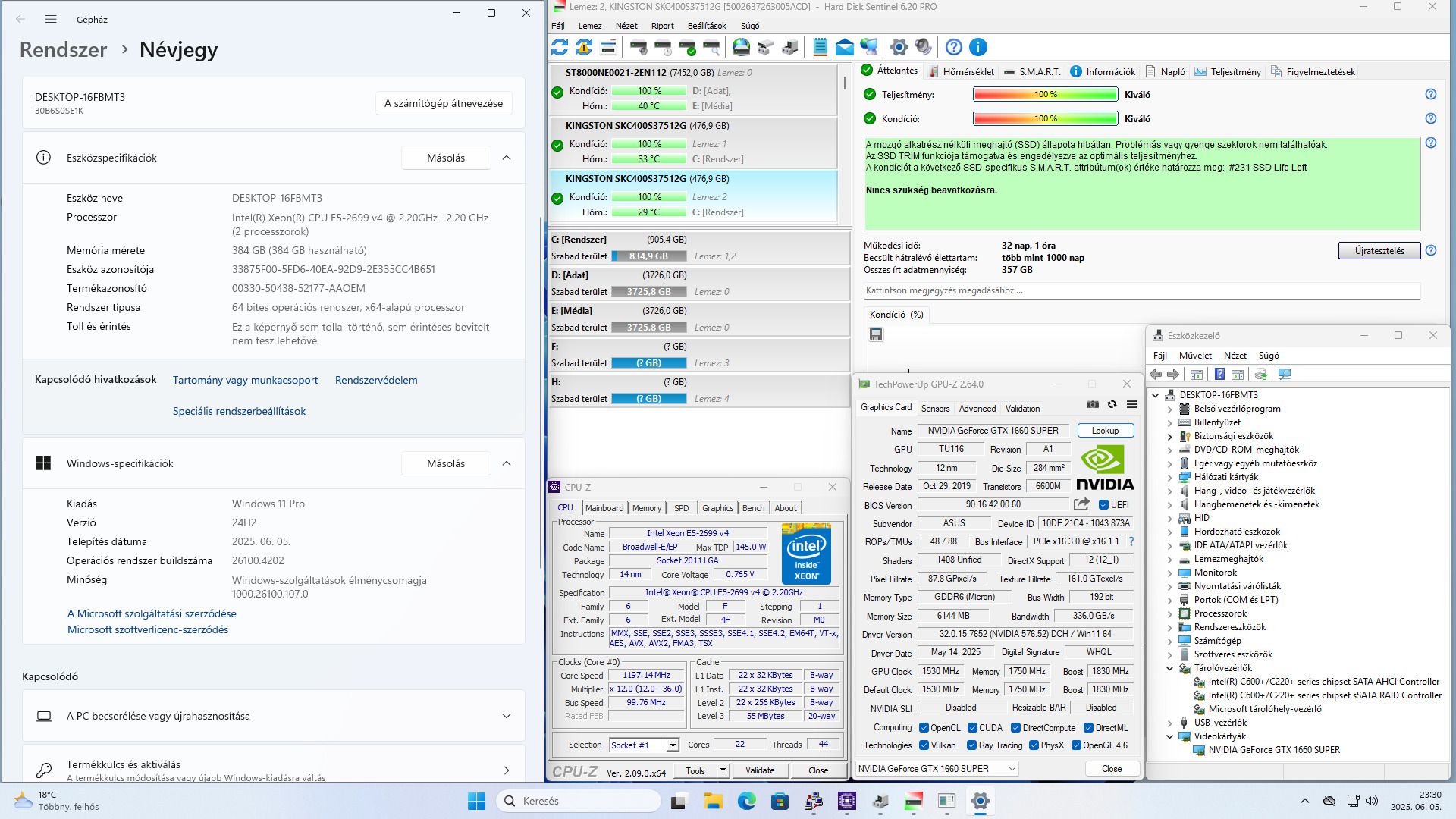
Task: Collapse Eszközspecifikációk section chevron
Action: [507, 158]
